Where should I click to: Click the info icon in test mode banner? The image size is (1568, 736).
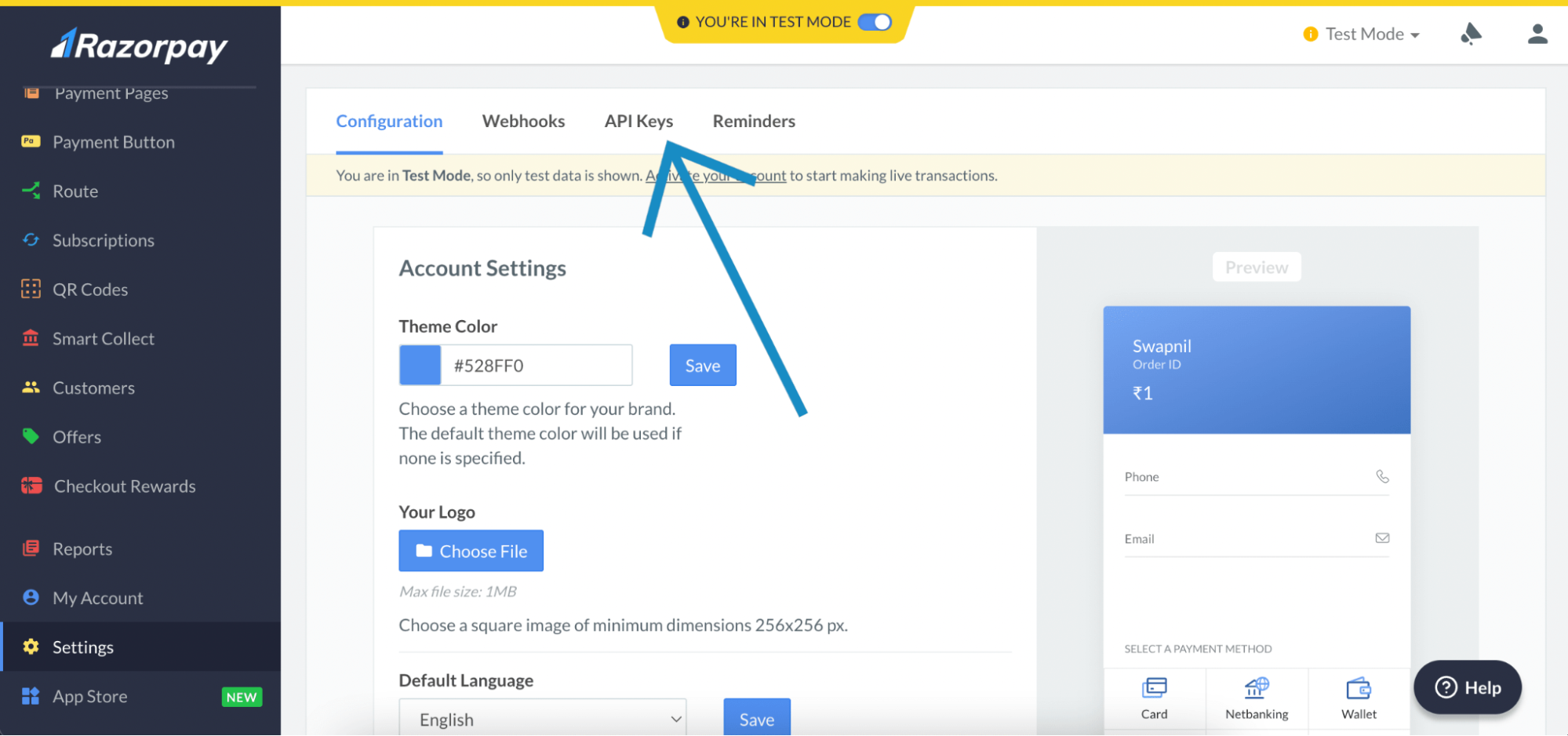(x=682, y=22)
